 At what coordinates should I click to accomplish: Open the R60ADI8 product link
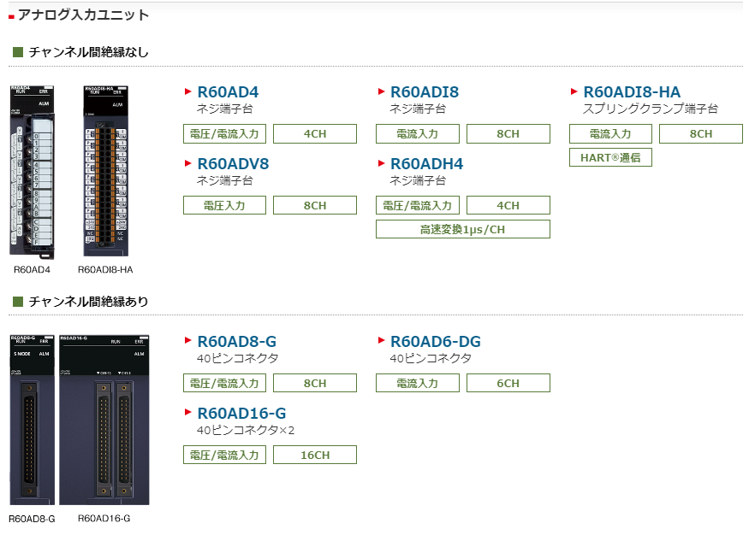(x=424, y=92)
